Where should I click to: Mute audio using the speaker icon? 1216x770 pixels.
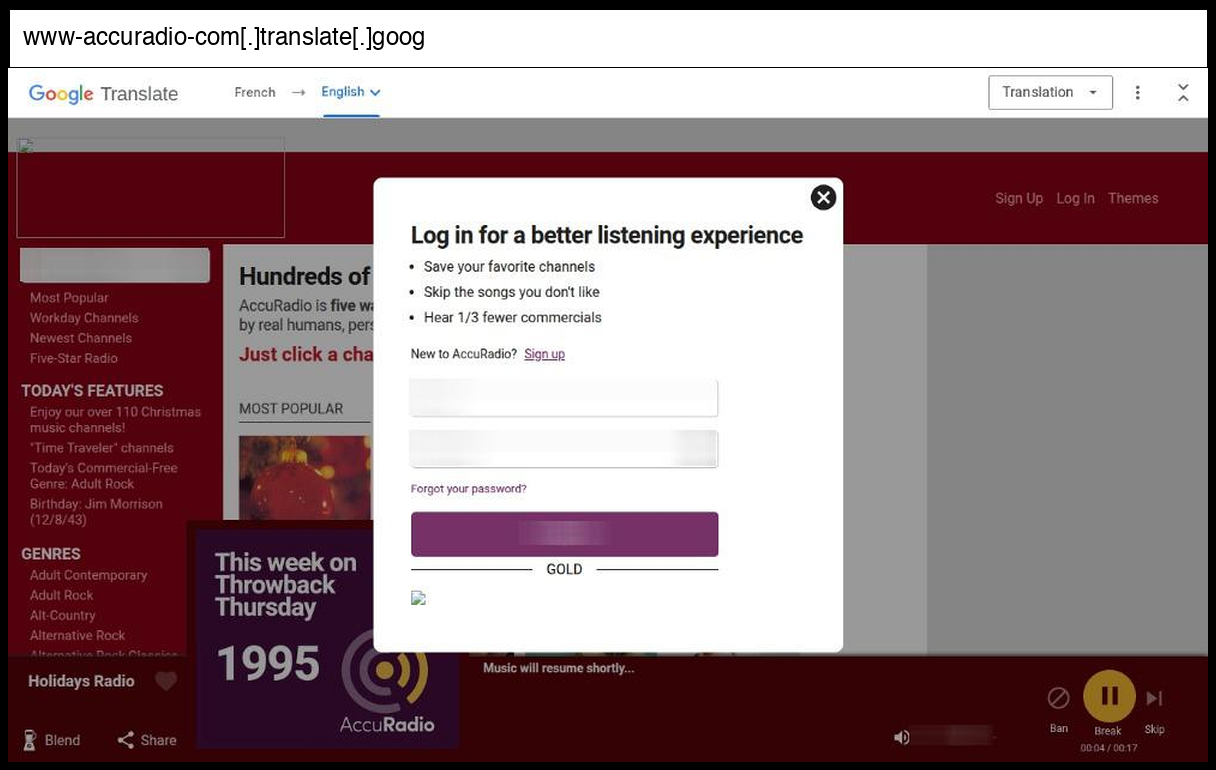(902, 737)
